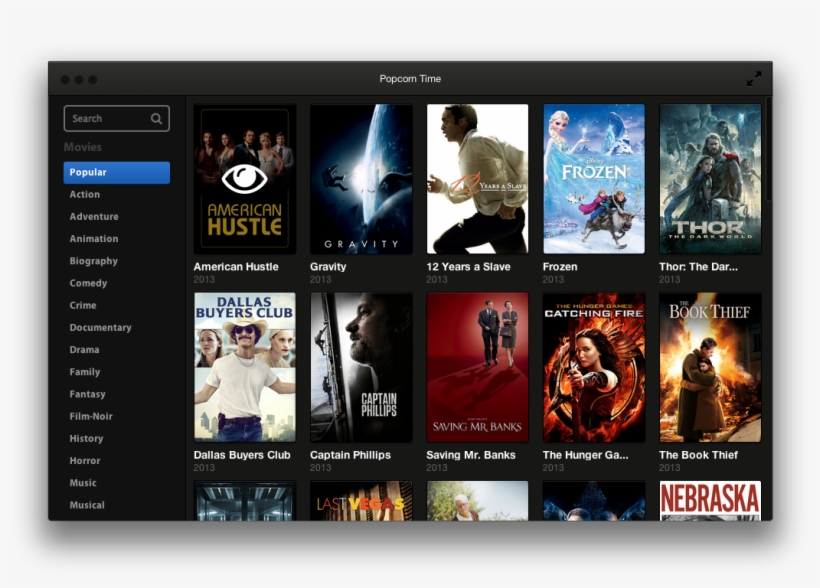Click the 'Thor: The Dar...' title text

(699, 267)
